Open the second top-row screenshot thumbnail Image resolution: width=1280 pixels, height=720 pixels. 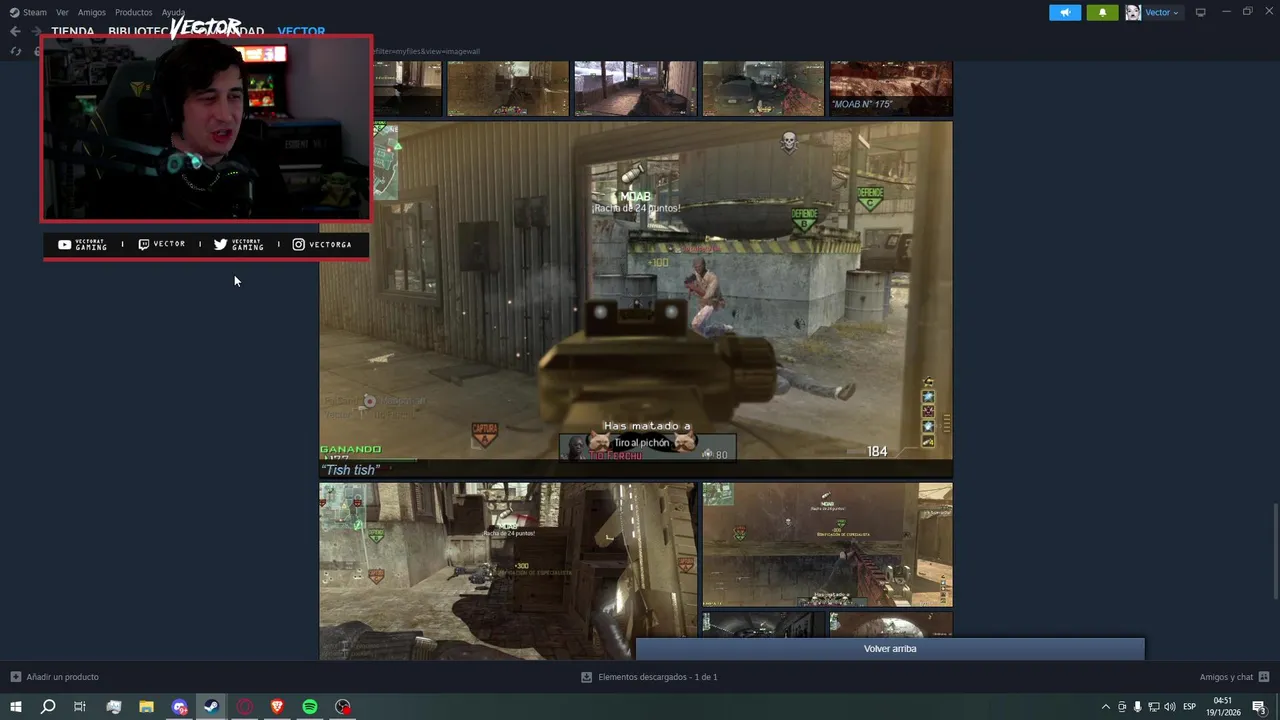click(508, 88)
